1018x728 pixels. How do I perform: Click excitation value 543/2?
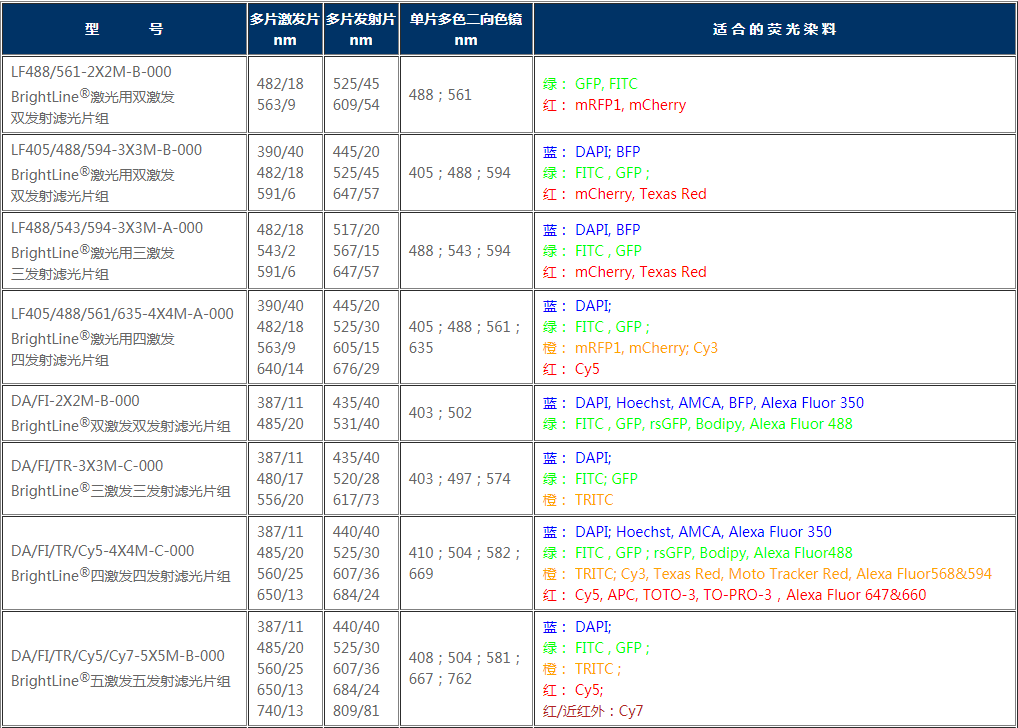coord(276,251)
